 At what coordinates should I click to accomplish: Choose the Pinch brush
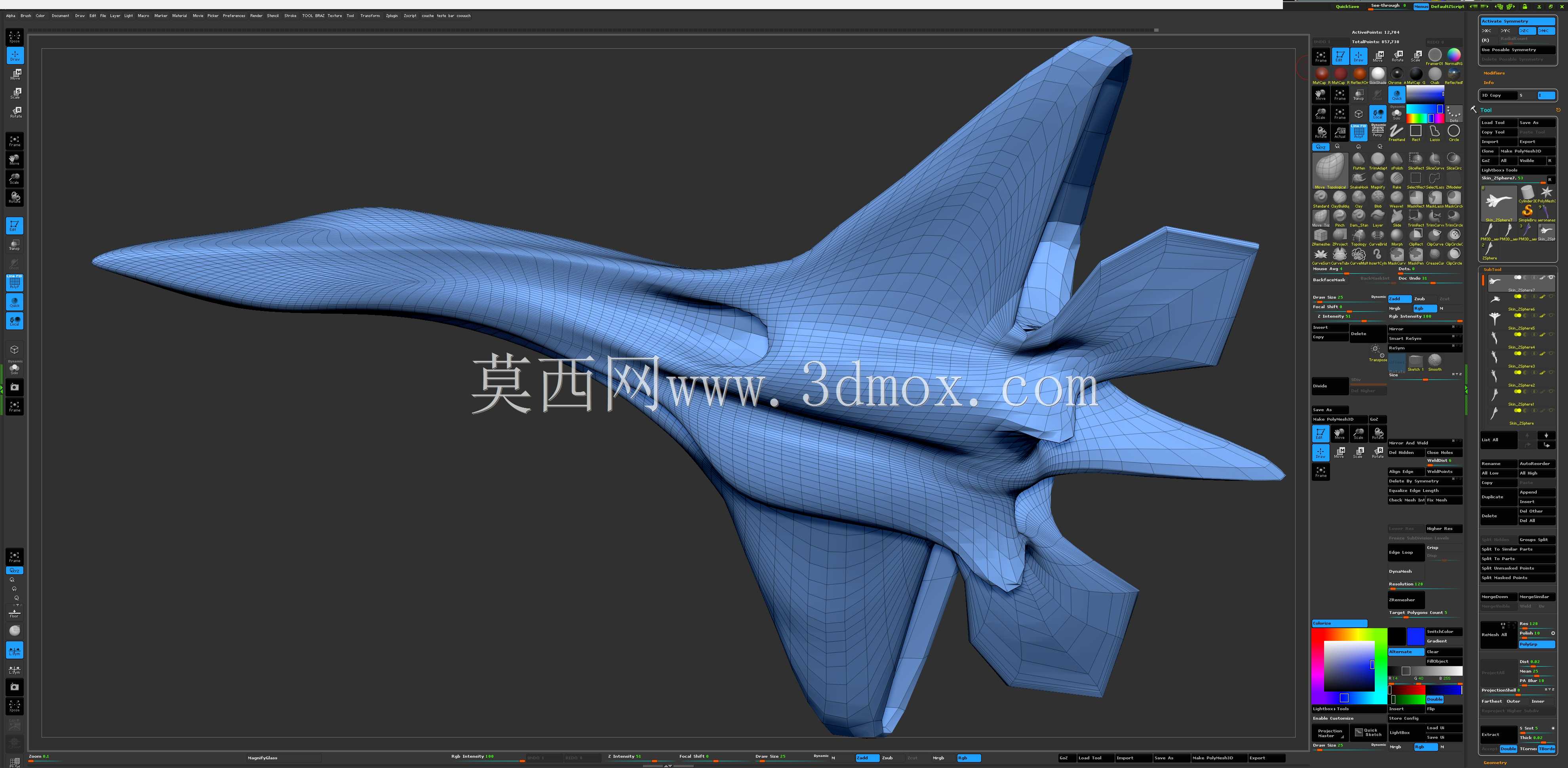coord(1340,218)
